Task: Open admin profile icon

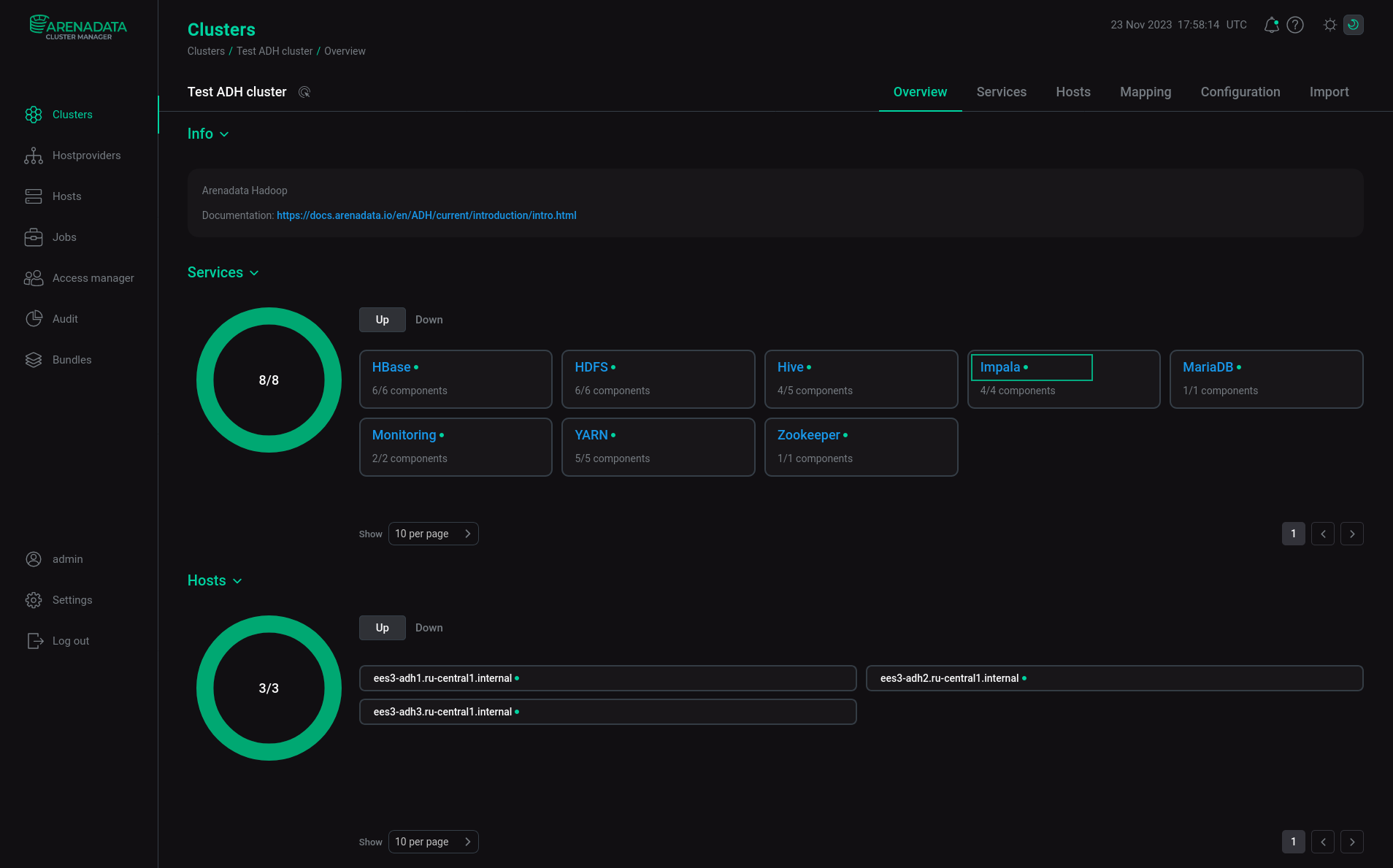Action: 34,559
